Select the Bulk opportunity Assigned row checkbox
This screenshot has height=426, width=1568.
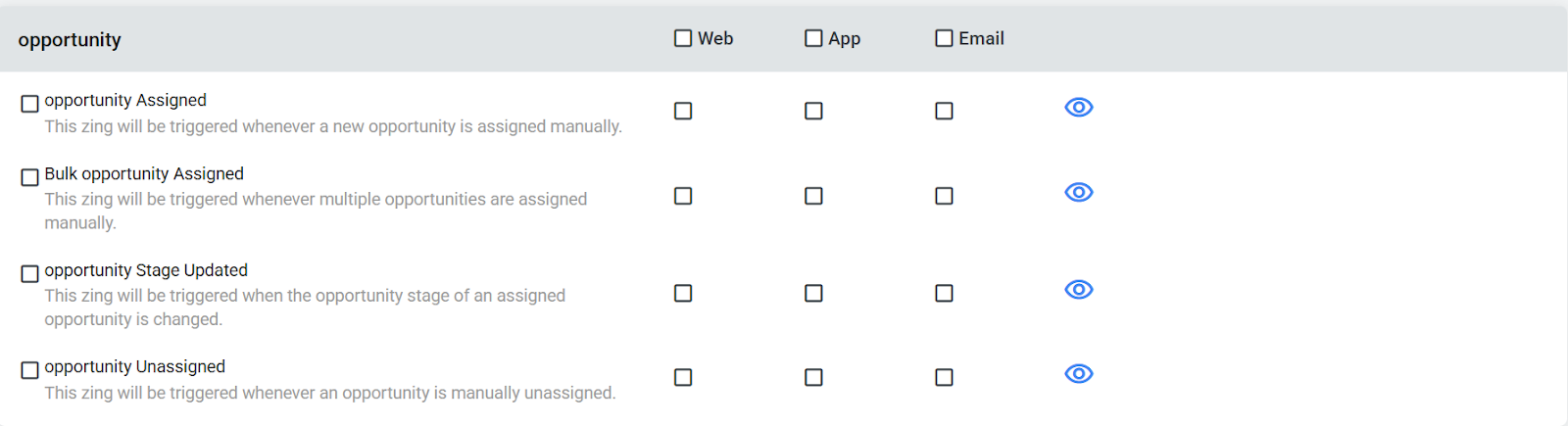pos(30,177)
